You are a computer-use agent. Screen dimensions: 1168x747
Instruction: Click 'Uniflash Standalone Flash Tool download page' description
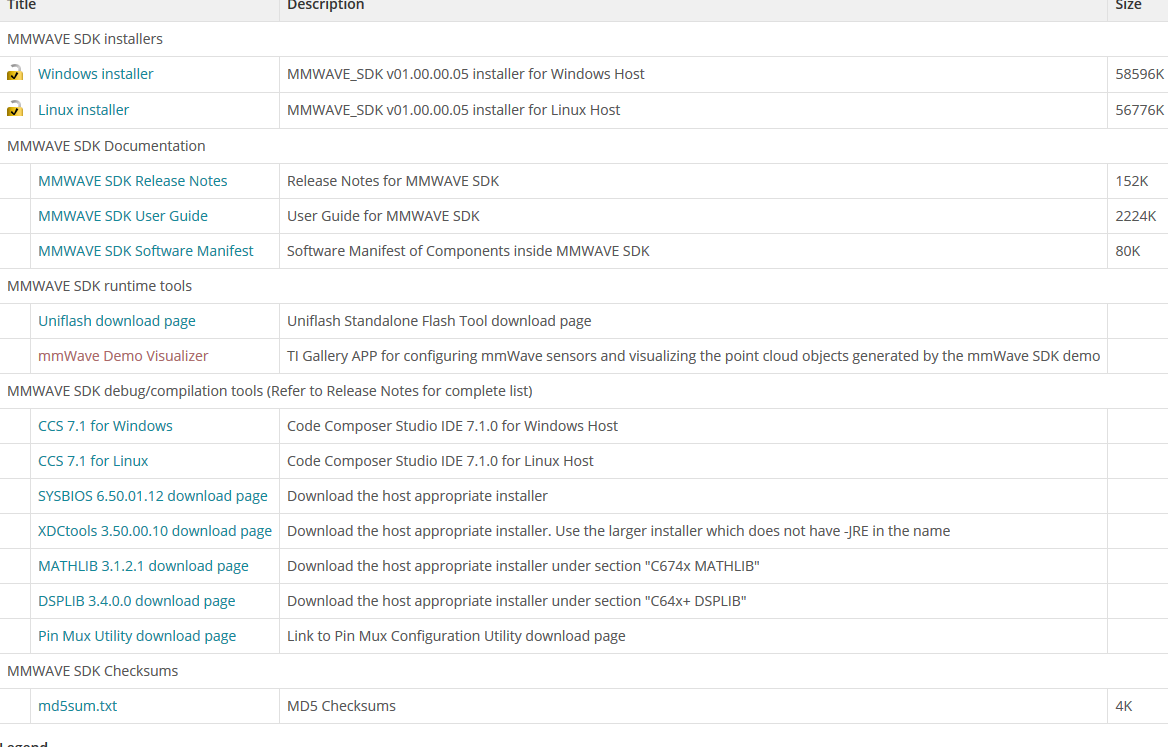[x=439, y=321]
